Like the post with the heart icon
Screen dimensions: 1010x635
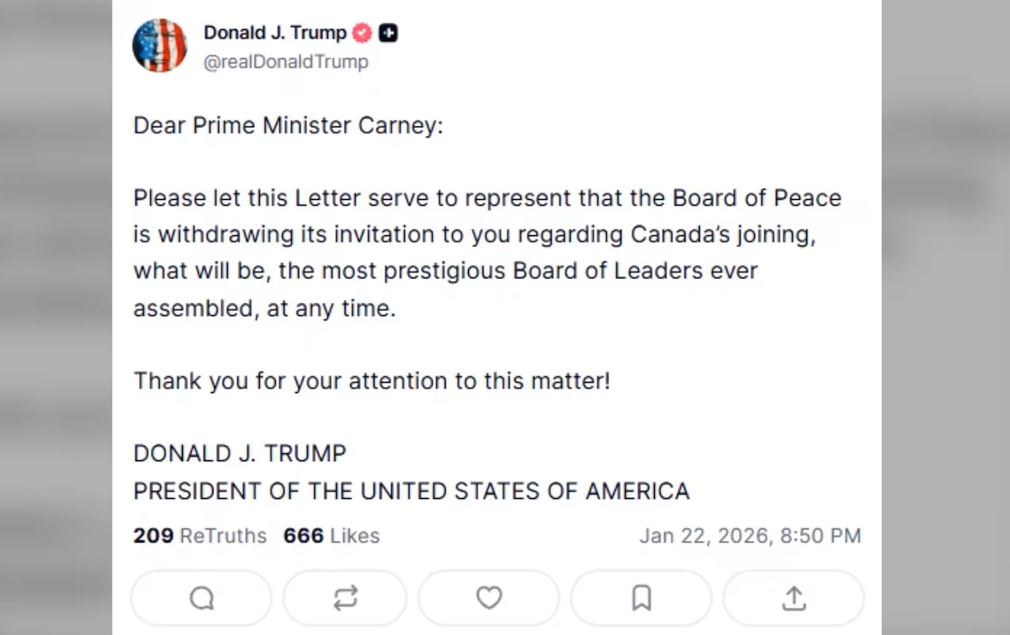pyautogui.click(x=489, y=598)
